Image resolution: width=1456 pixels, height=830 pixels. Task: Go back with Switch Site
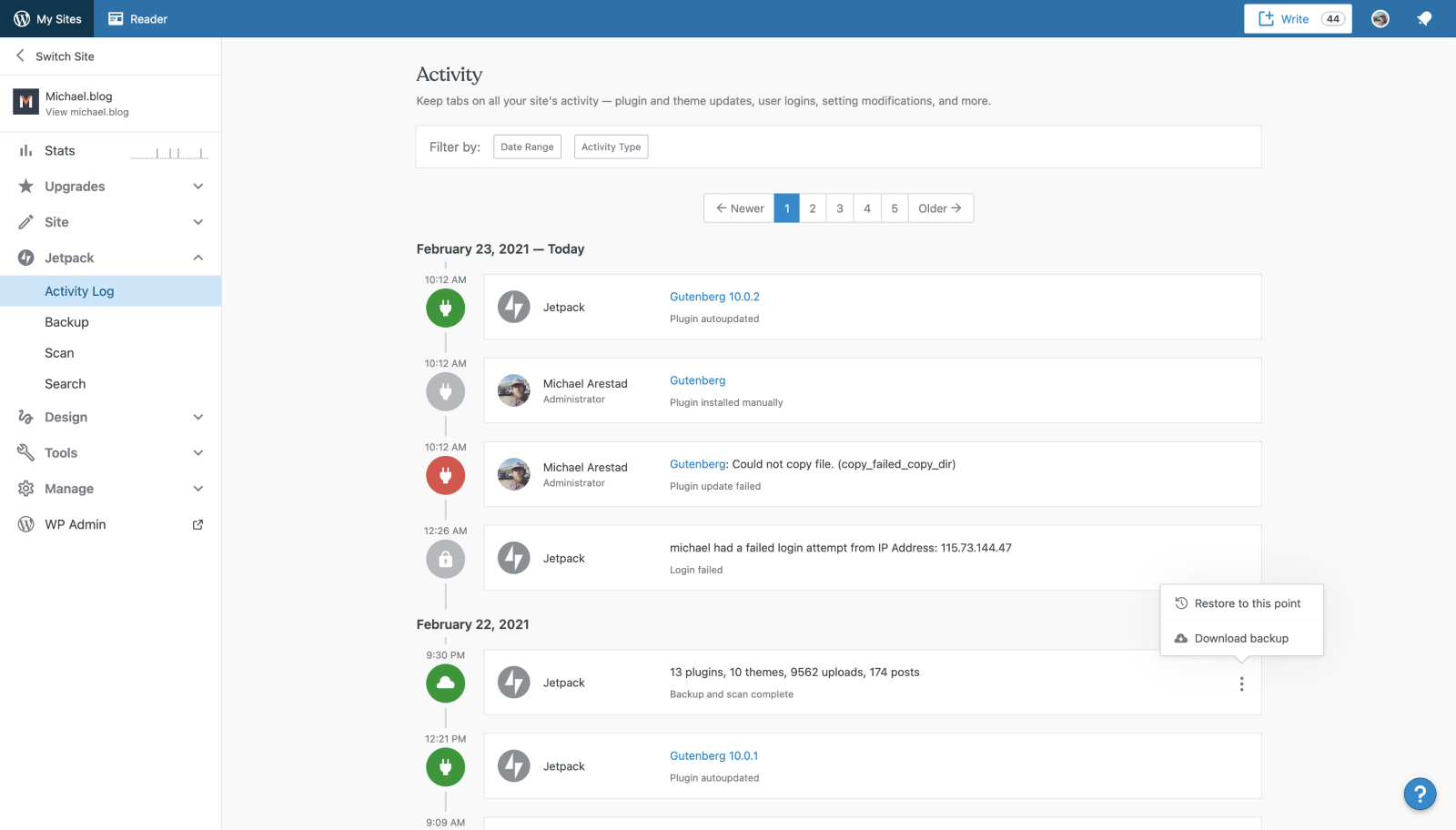coord(56,56)
